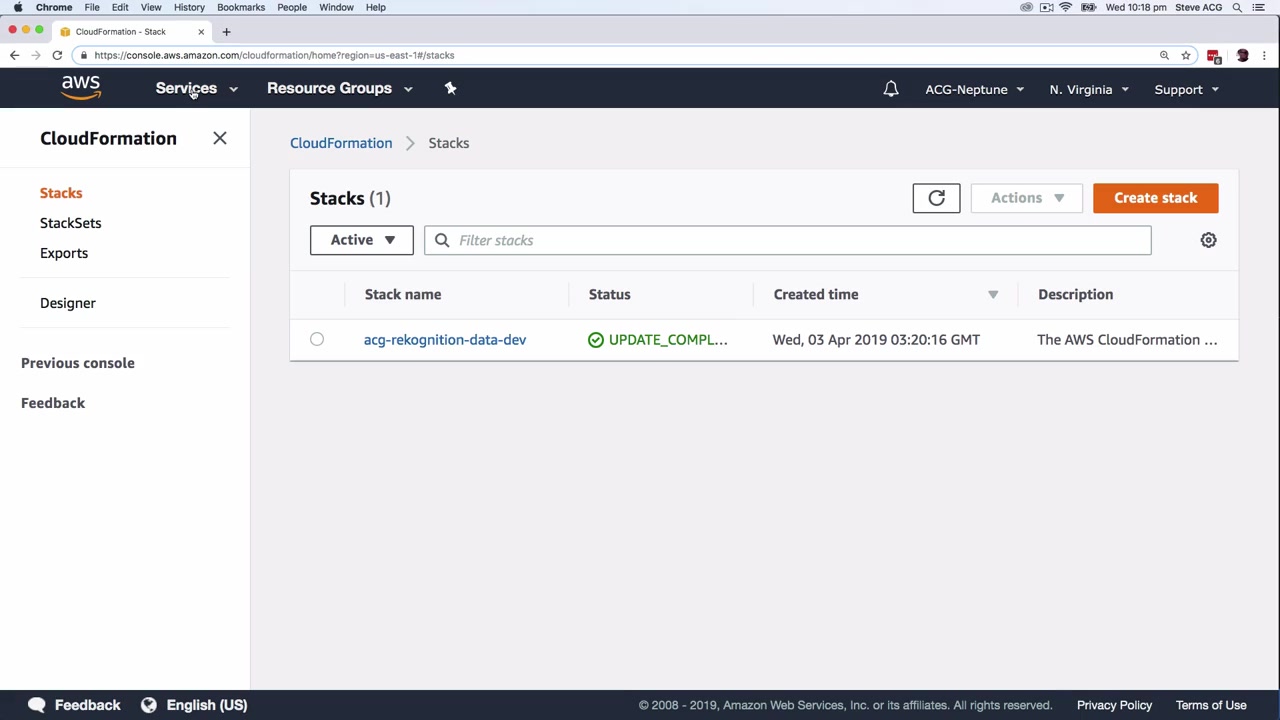Sort by Created time arrow
Image resolution: width=1280 pixels, height=720 pixels.
coord(993,294)
